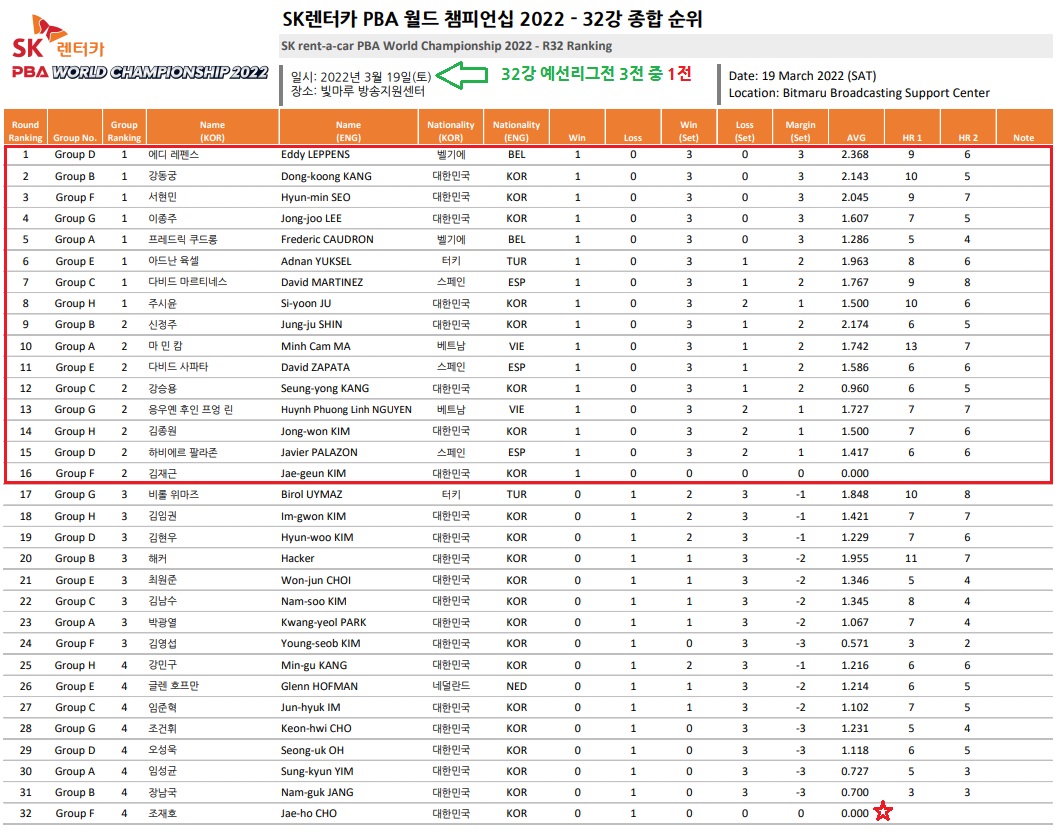This screenshot has width=1060, height=834.
Task: Click the nationality code 'NED'
Action: pos(516,686)
